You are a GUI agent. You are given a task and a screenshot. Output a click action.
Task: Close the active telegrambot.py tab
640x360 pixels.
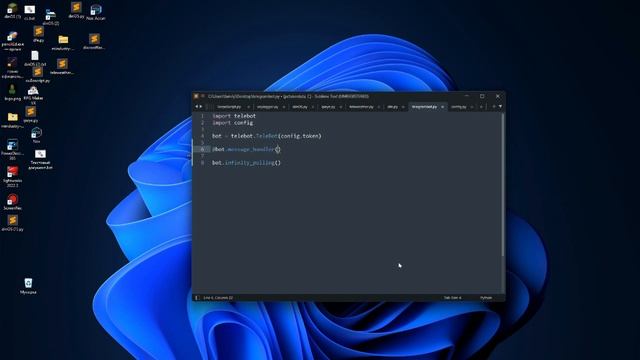tap(442, 107)
